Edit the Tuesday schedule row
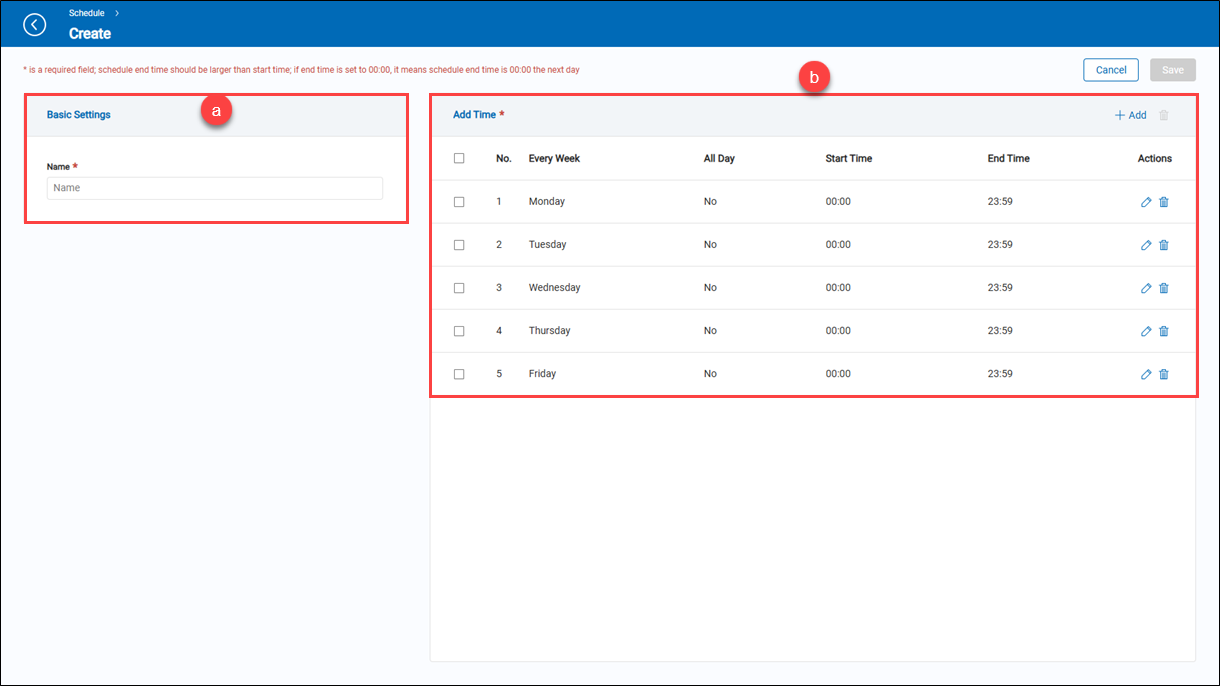1220x686 pixels. tap(1146, 245)
